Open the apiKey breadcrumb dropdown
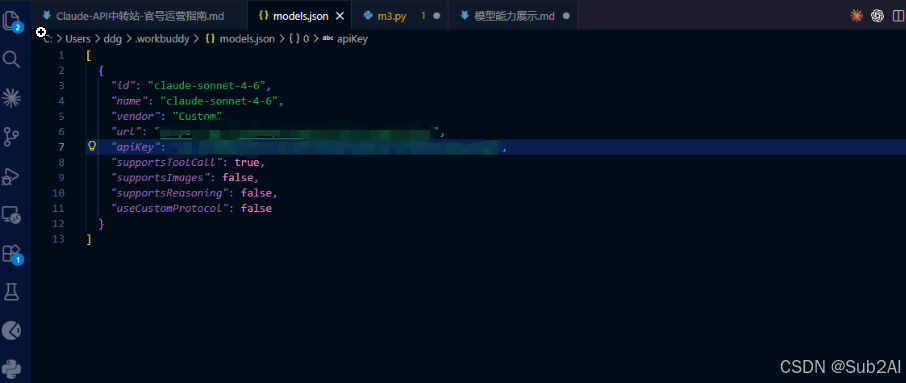The image size is (906, 383). pos(346,39)
